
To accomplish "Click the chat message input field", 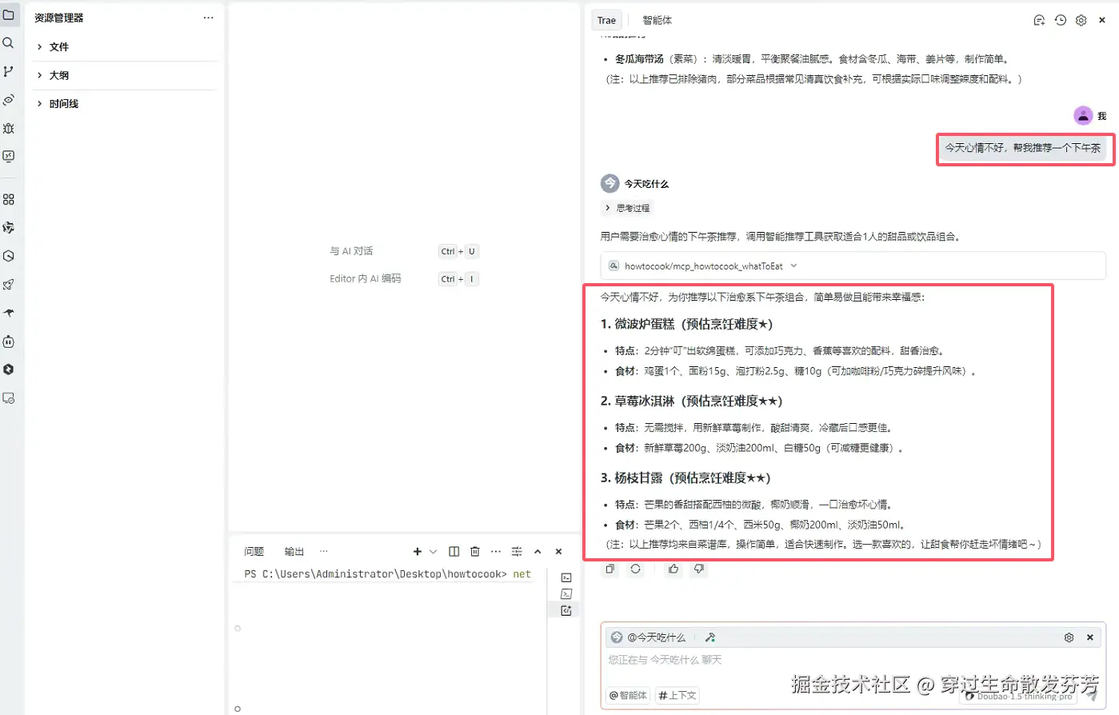I will click(x=853, y=661).
